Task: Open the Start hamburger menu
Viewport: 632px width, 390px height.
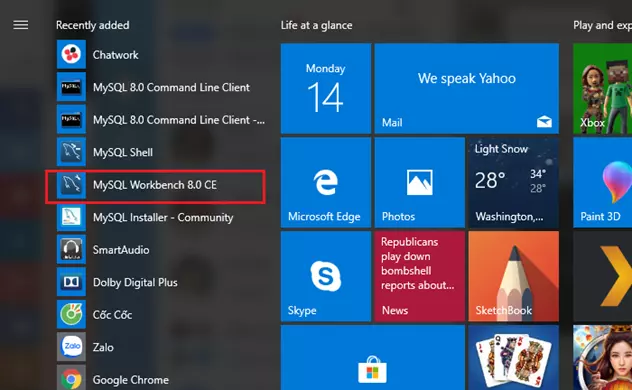Action: tap(21, 25)
